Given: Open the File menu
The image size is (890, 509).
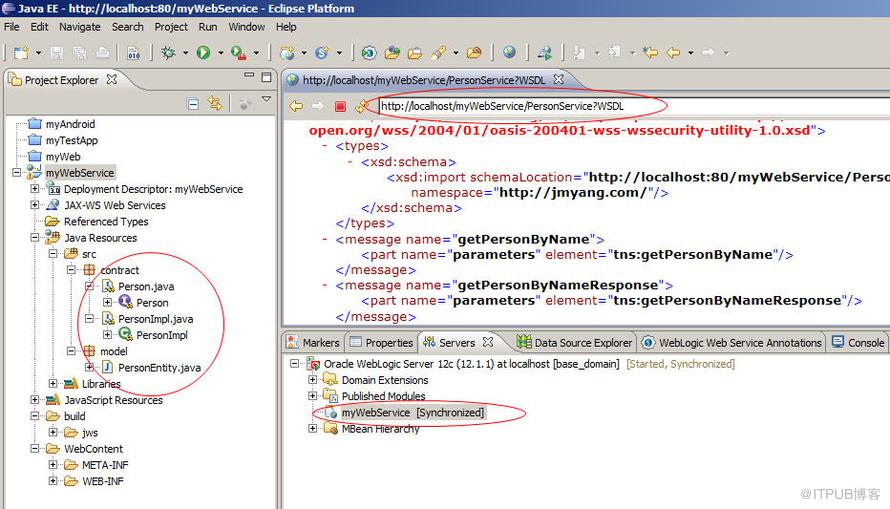Looking at the screenshot, I should 11,27.
